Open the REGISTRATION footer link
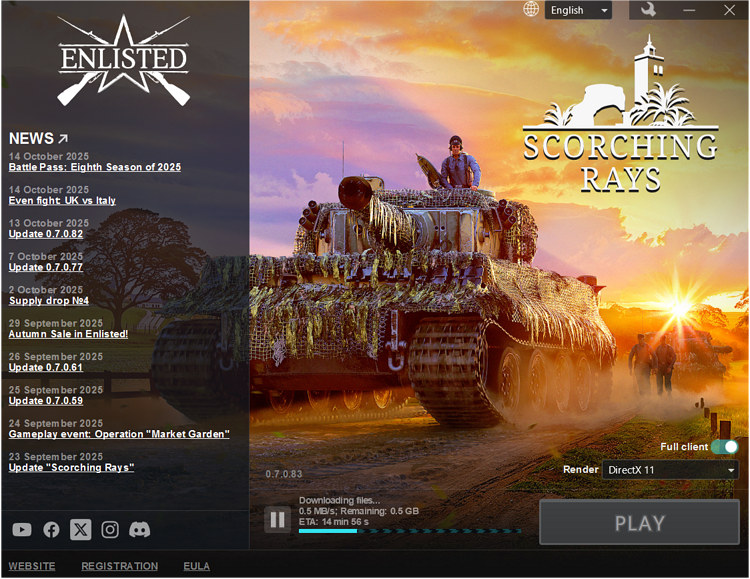 (x=119, y=566)
